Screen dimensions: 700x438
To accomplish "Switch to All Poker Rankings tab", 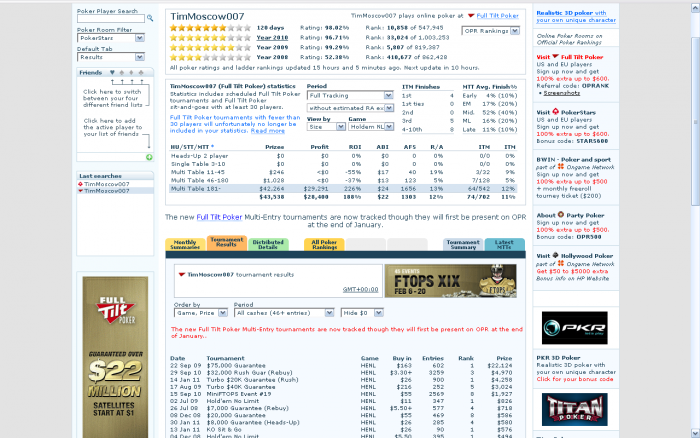I will tap(324, 244).
